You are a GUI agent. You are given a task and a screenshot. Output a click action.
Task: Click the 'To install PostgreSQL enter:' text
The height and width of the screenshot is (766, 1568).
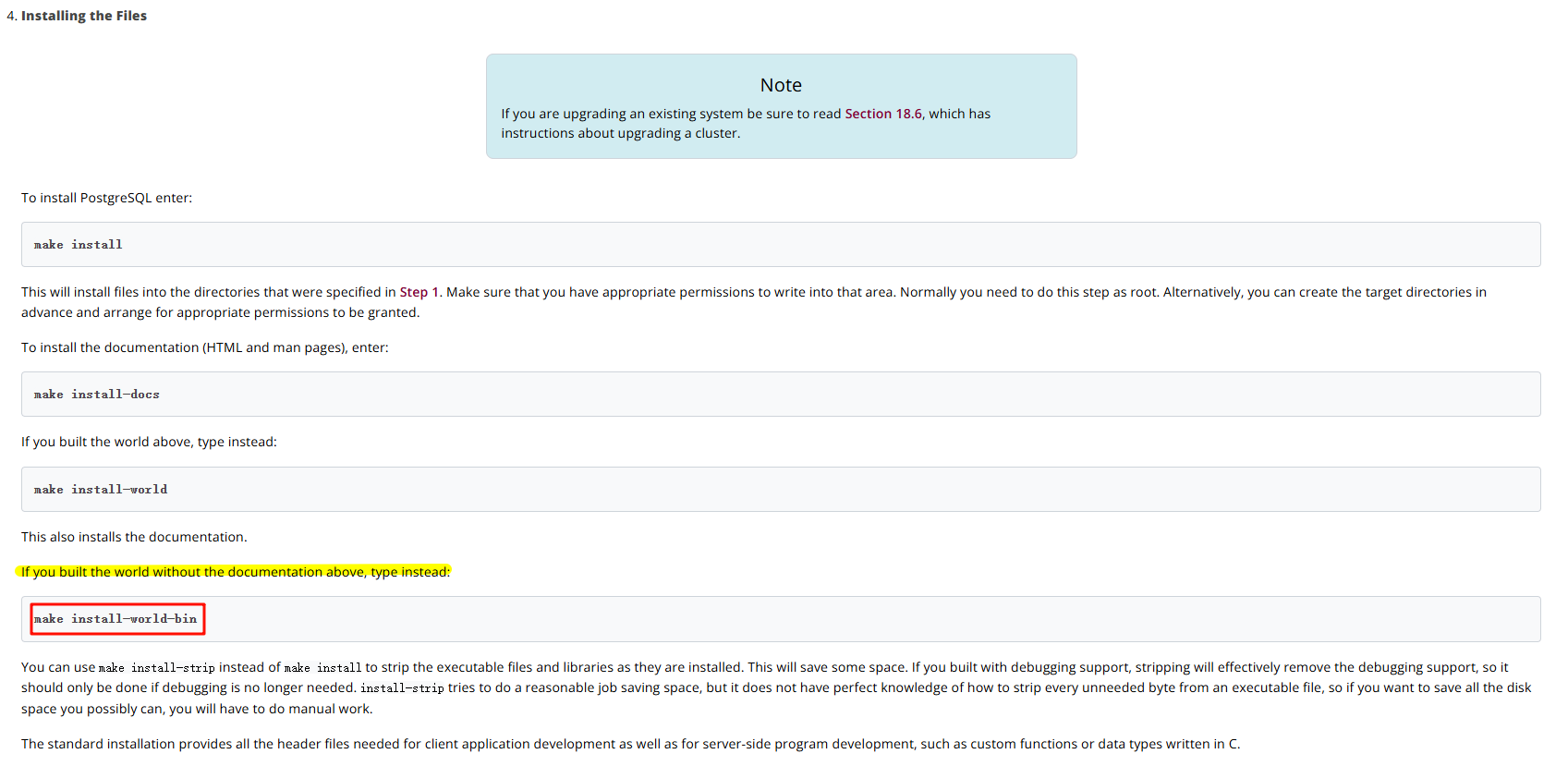(x=106, y=198)
